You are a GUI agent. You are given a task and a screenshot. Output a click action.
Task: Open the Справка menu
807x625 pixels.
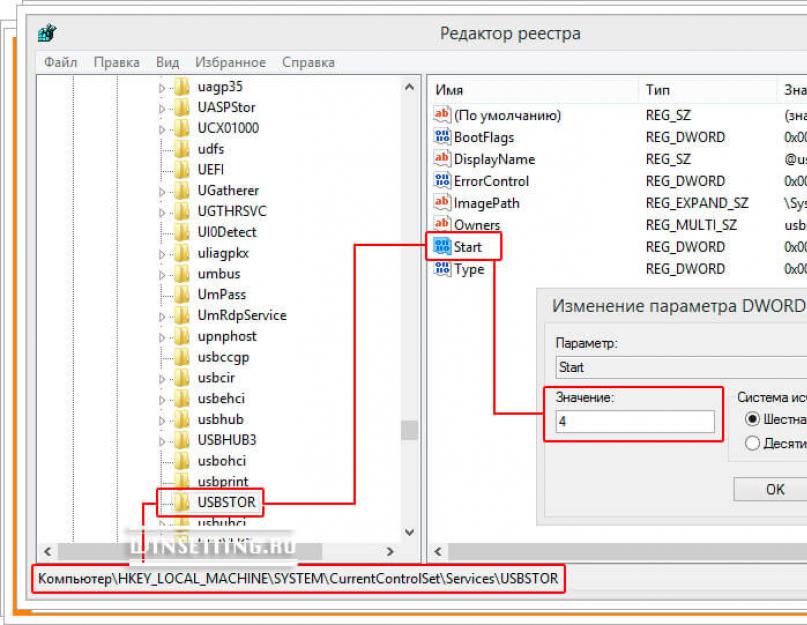tap(308, 62)
